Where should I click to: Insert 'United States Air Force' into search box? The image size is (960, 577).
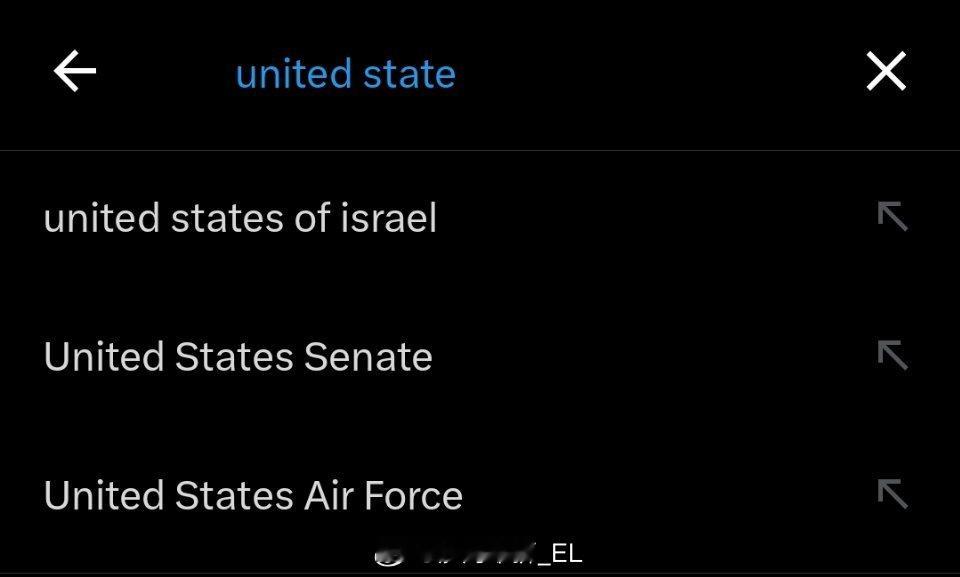pyautogui.click(x=892, y=494)
